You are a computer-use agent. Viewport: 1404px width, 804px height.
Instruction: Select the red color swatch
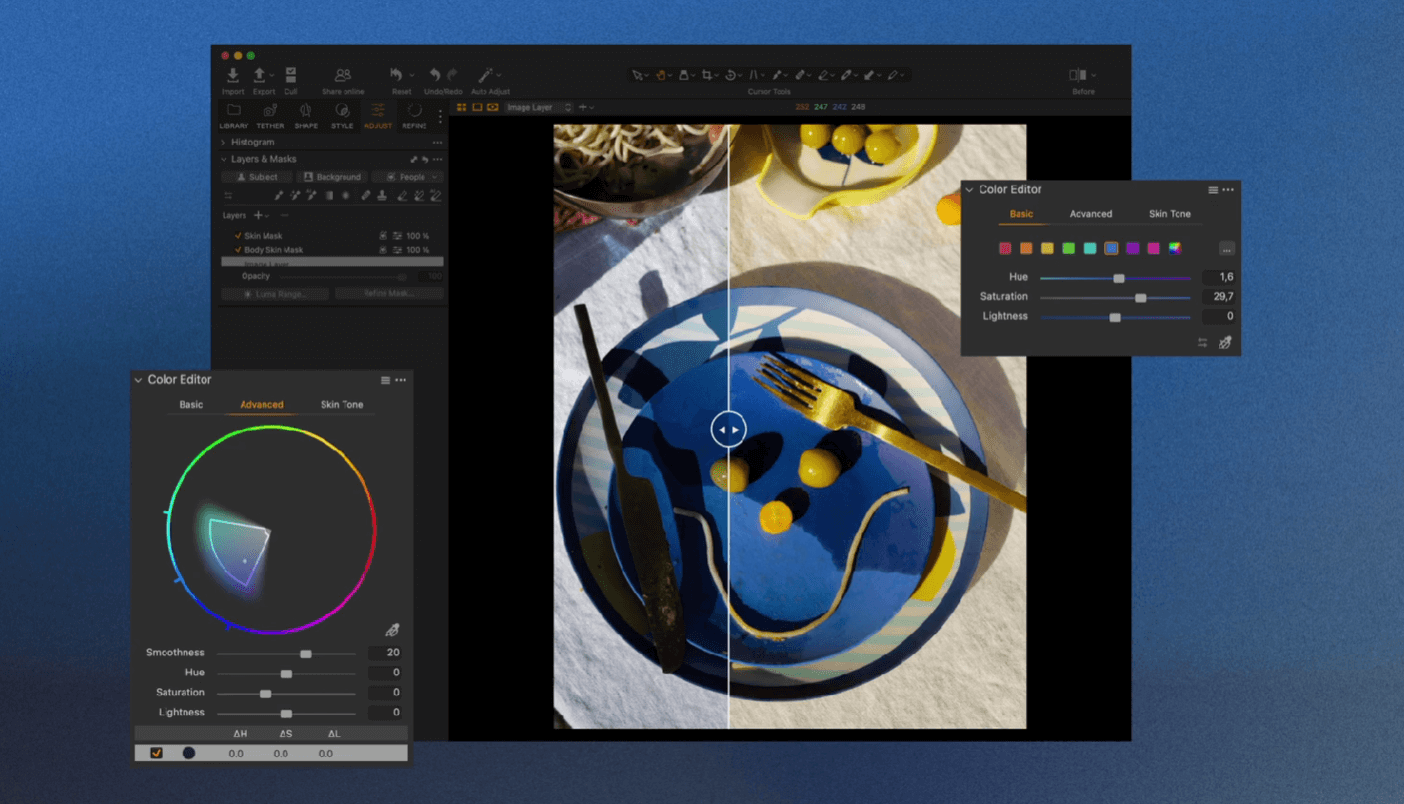tap(1005, 249)
